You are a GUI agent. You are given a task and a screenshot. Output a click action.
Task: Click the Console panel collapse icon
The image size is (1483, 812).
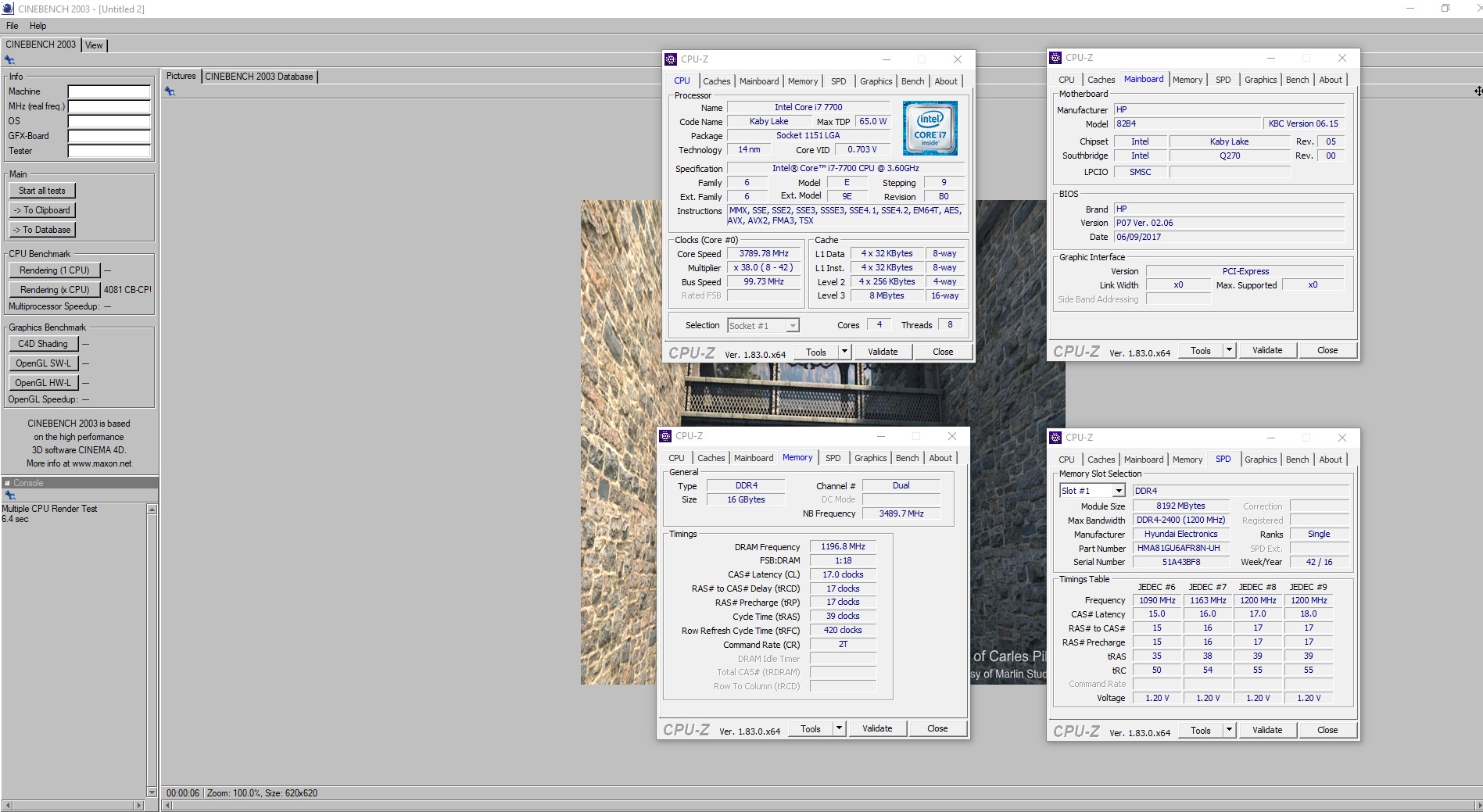(x=7, y=483)
